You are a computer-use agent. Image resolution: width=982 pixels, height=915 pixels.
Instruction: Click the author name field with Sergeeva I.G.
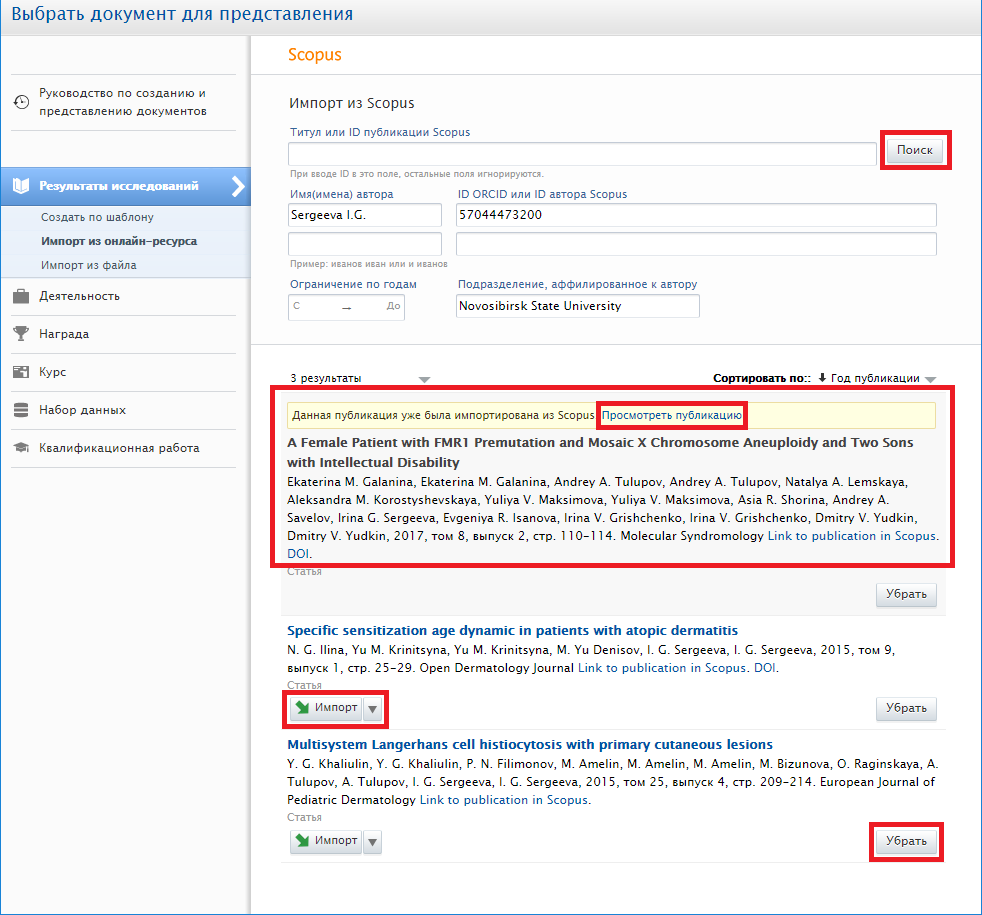(364, 215)
